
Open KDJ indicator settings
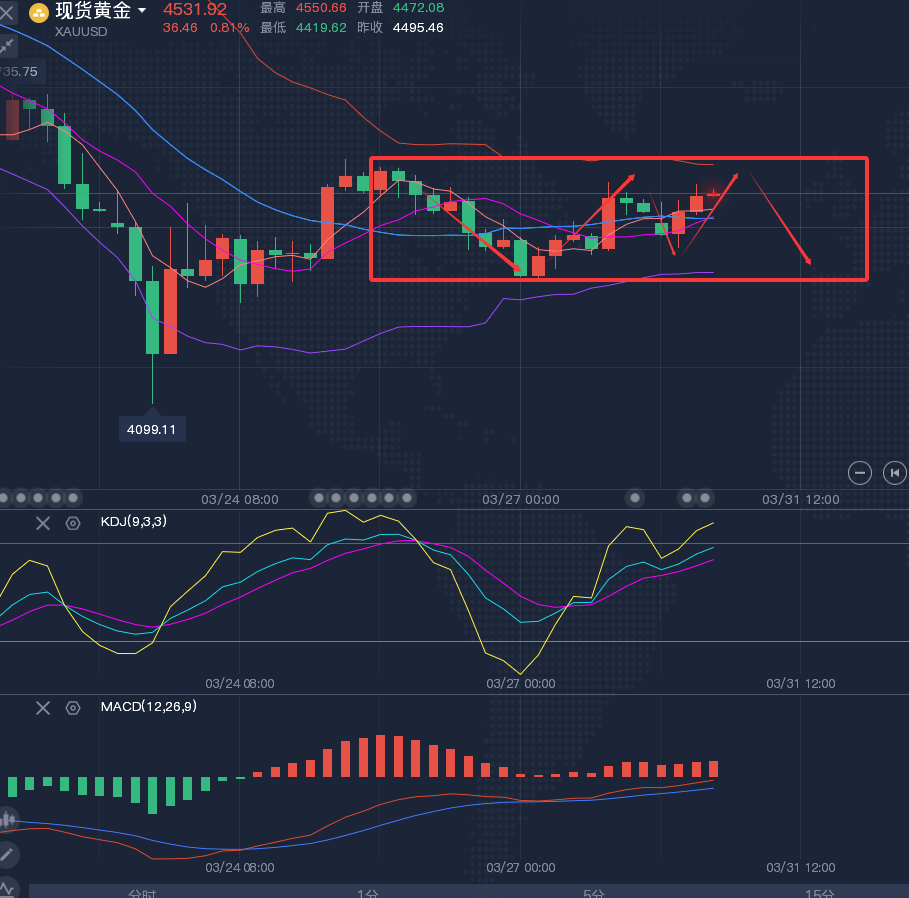click(x=72, y=523)
